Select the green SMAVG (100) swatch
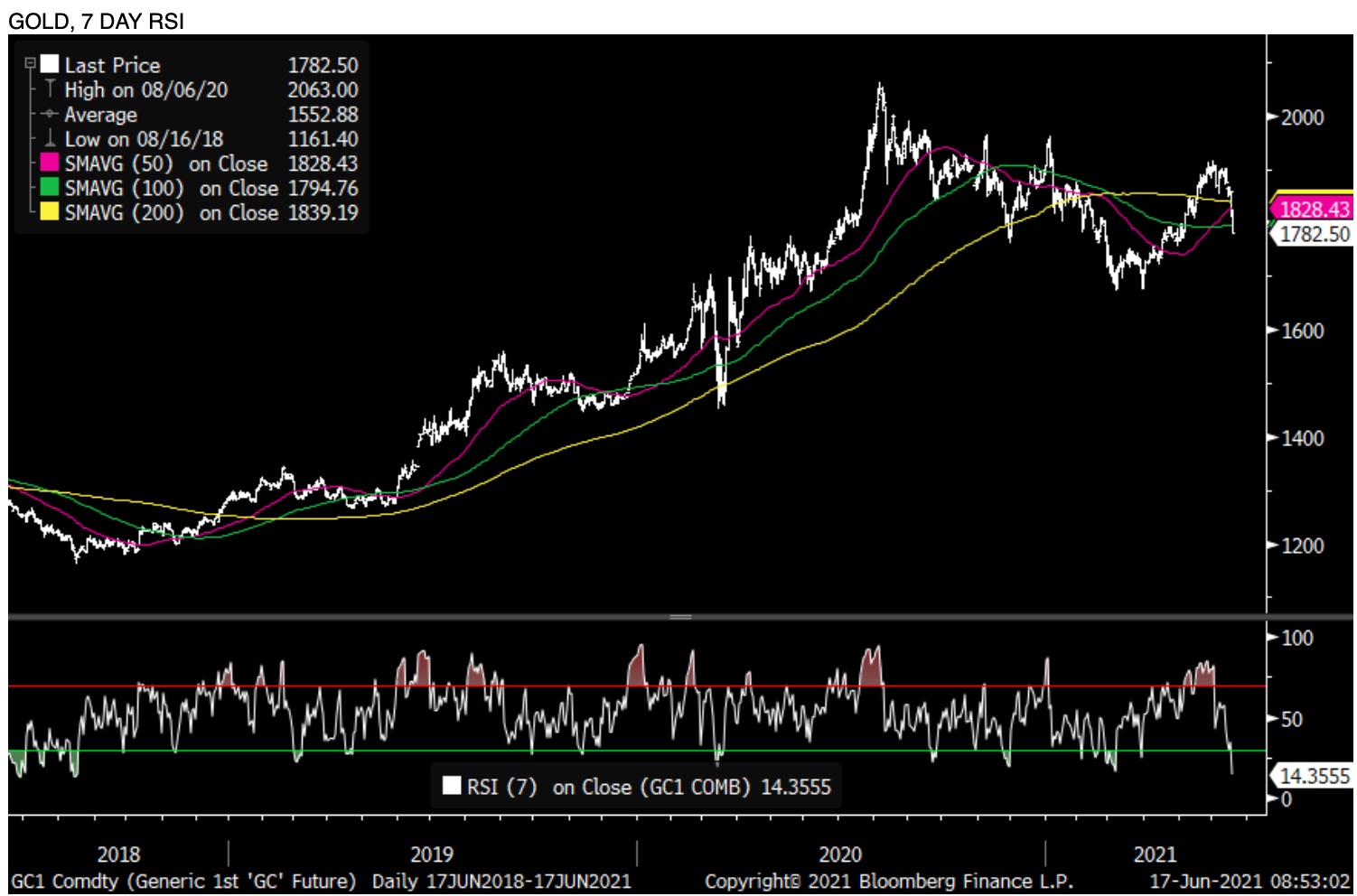The image size is (1357, 896). [50, 187]
